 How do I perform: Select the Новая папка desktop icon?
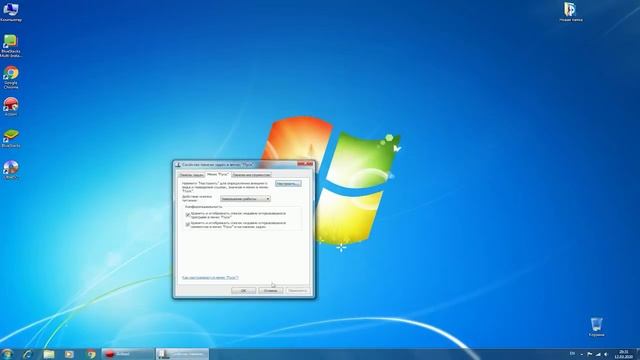click(x=571, y=11)
